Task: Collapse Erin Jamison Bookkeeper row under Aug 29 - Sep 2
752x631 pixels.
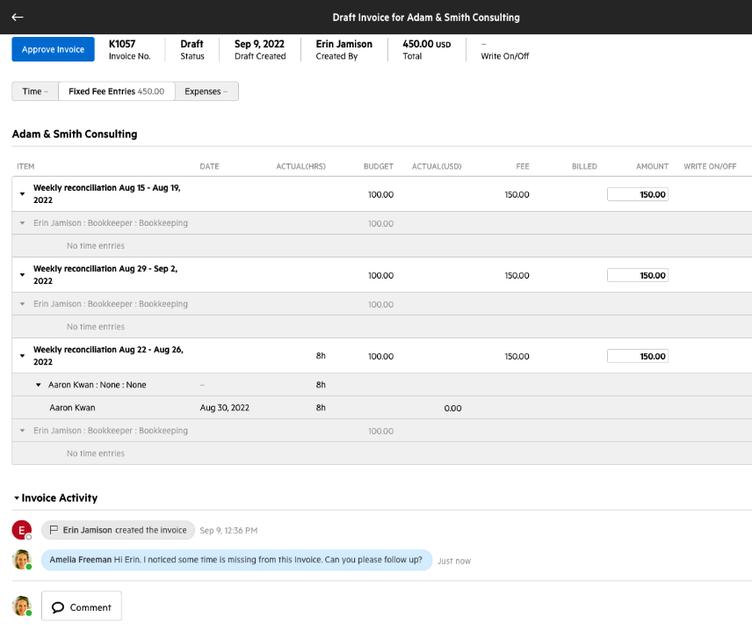Action: pyautogui.click(x=22, y=304)
